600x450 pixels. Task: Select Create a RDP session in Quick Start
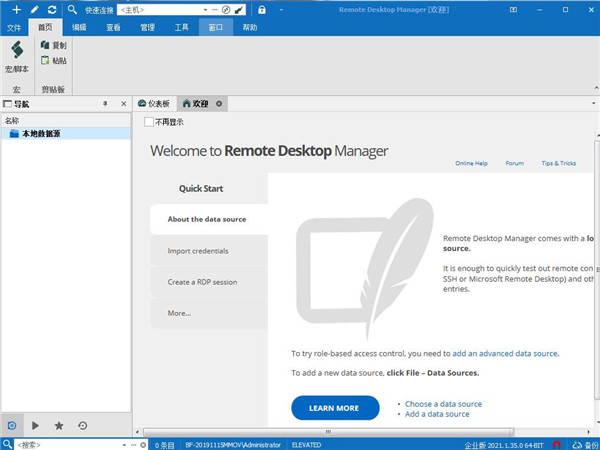(x=209, y=282)
